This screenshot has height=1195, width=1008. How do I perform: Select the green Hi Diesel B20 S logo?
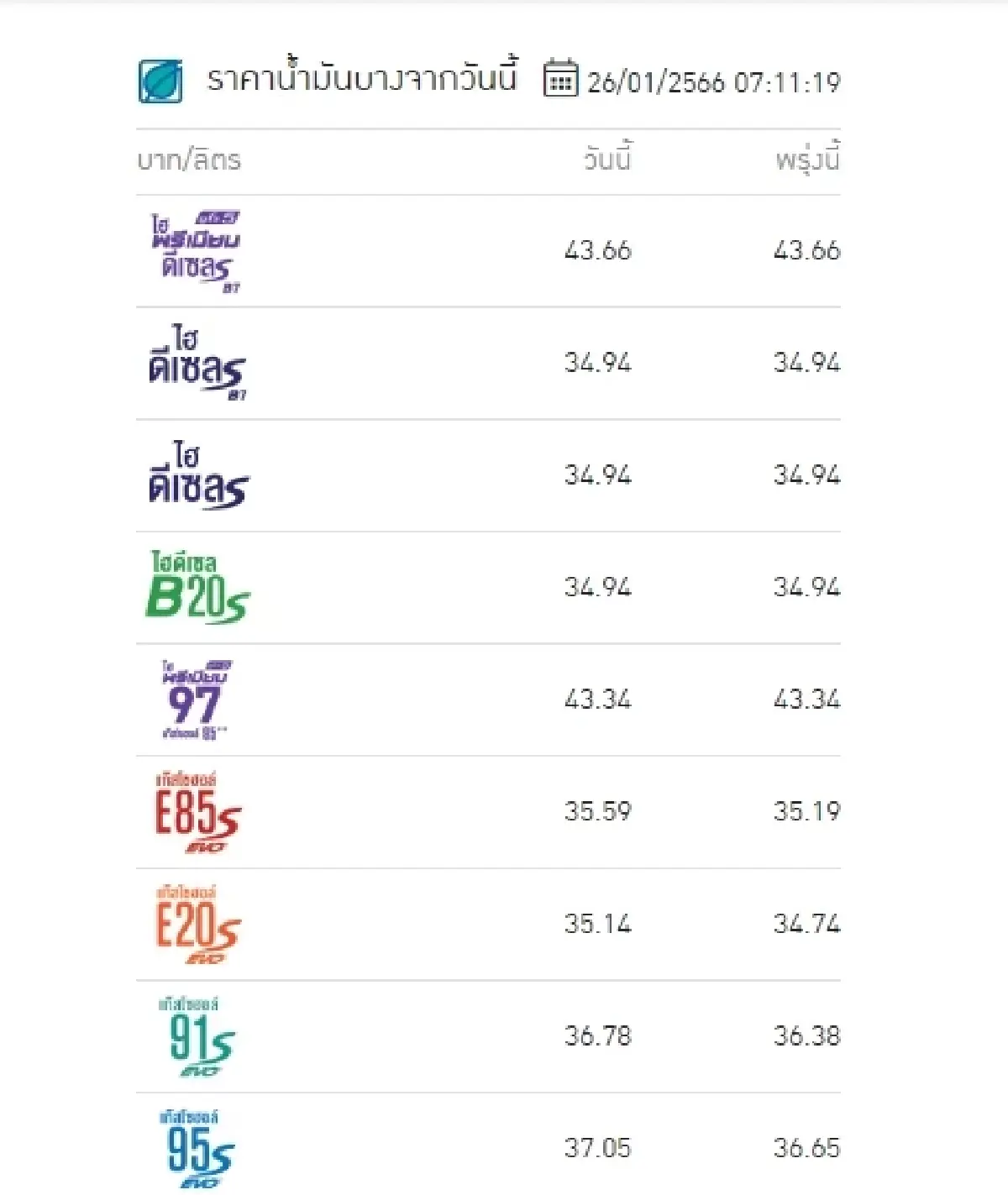coord(197,588)
